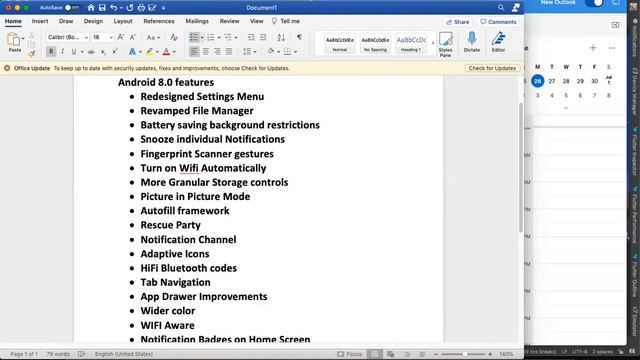This screenshot has height=360, width=640.
Task: Click the Tell me search box
Action: 286,21
